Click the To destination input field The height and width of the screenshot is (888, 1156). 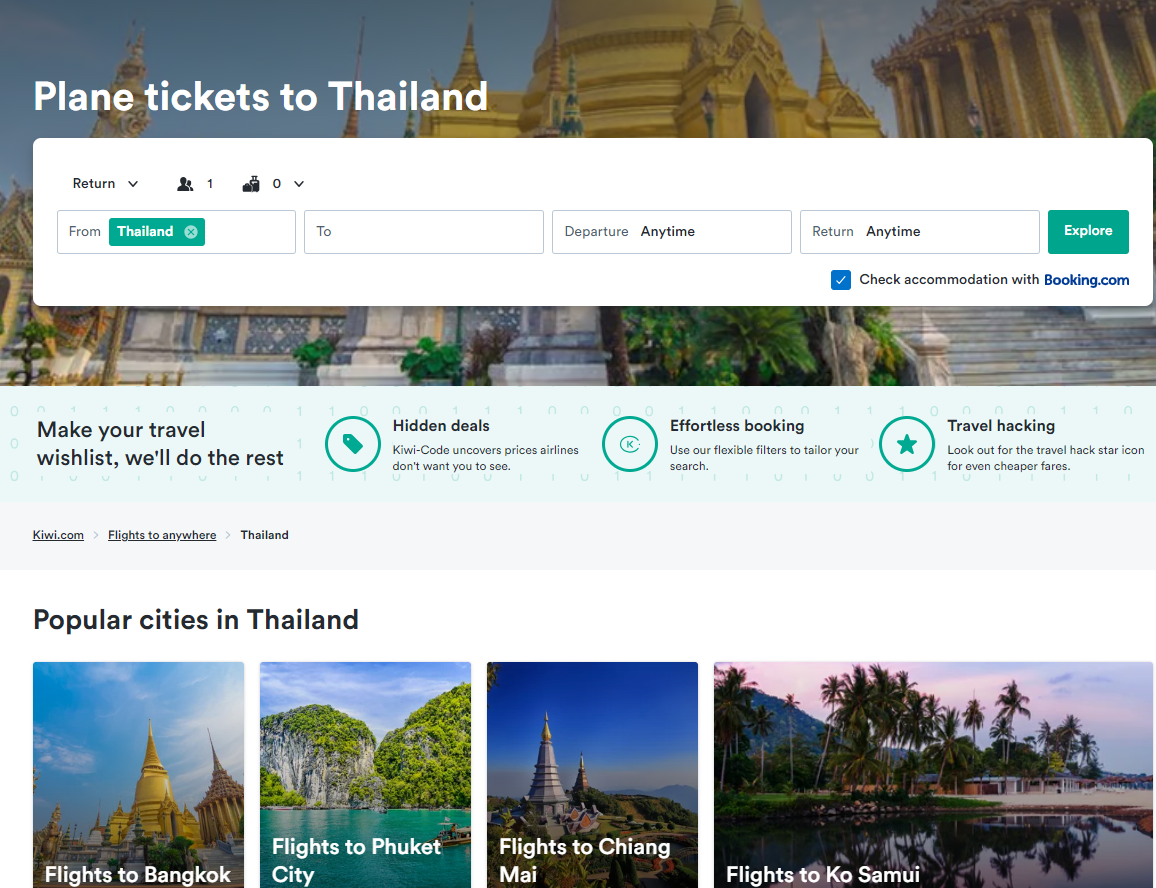coord(424,232)
